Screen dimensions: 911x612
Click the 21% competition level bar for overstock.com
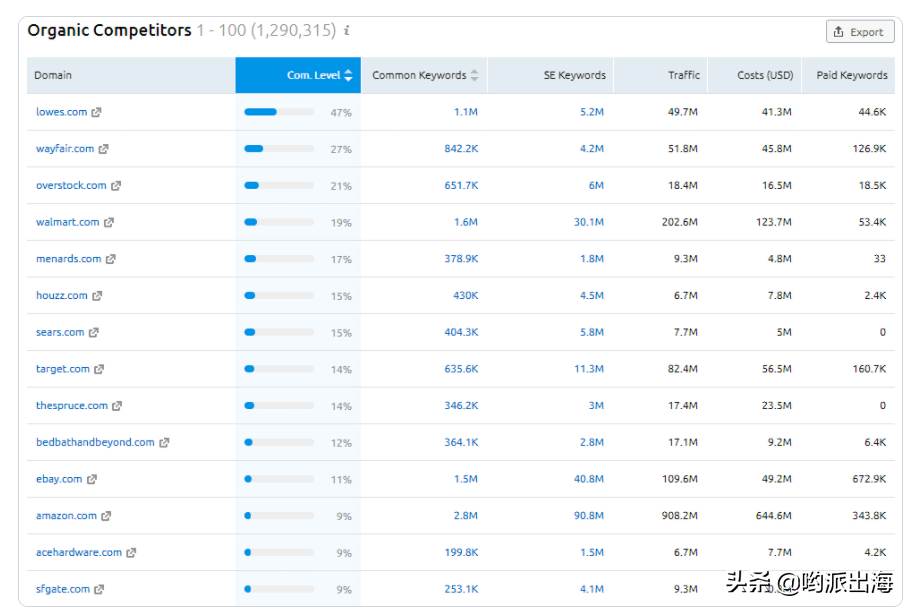(279, 185)
